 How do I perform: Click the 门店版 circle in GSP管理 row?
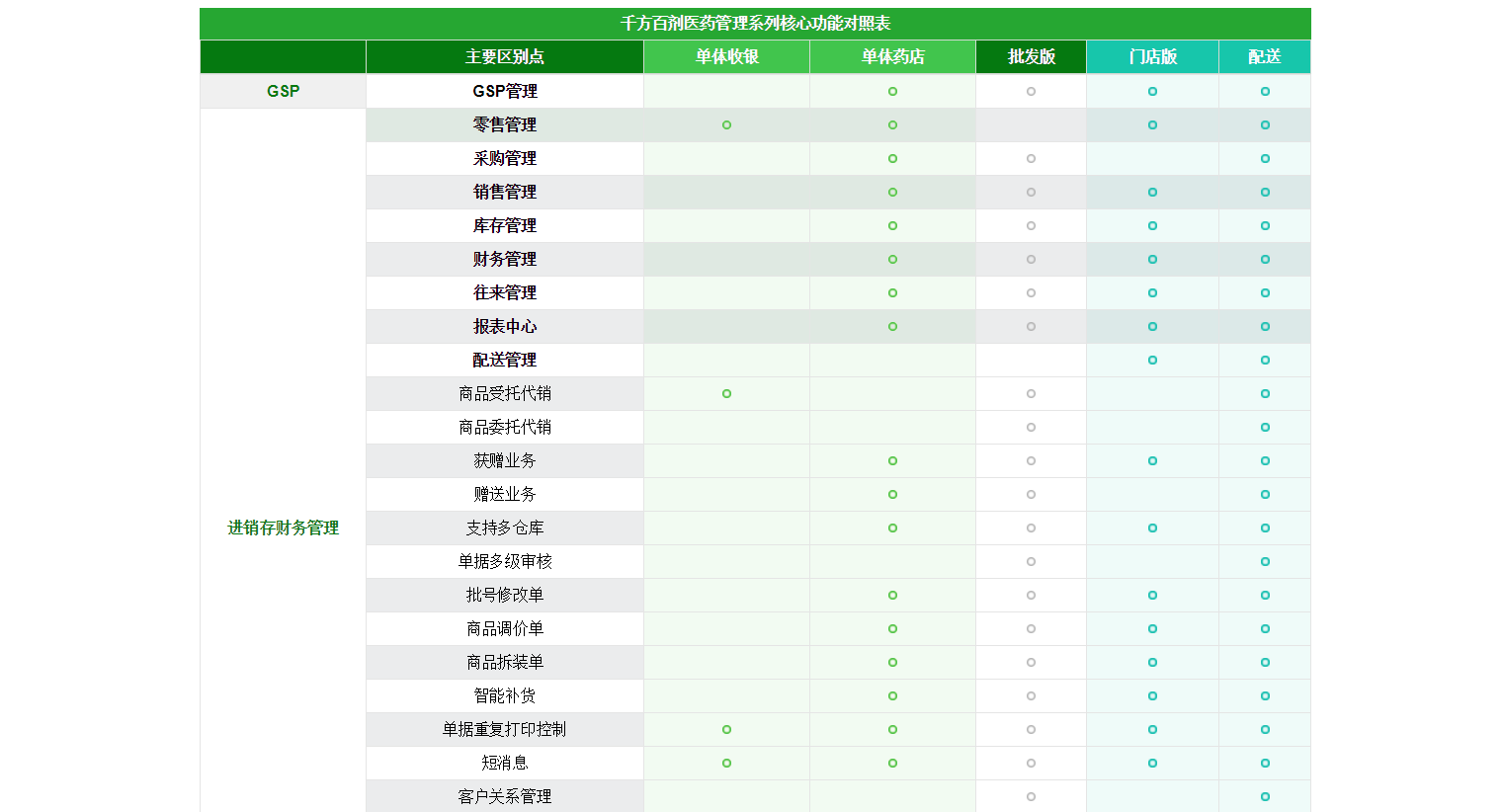pyautogui.click(x=1152, y=91)
